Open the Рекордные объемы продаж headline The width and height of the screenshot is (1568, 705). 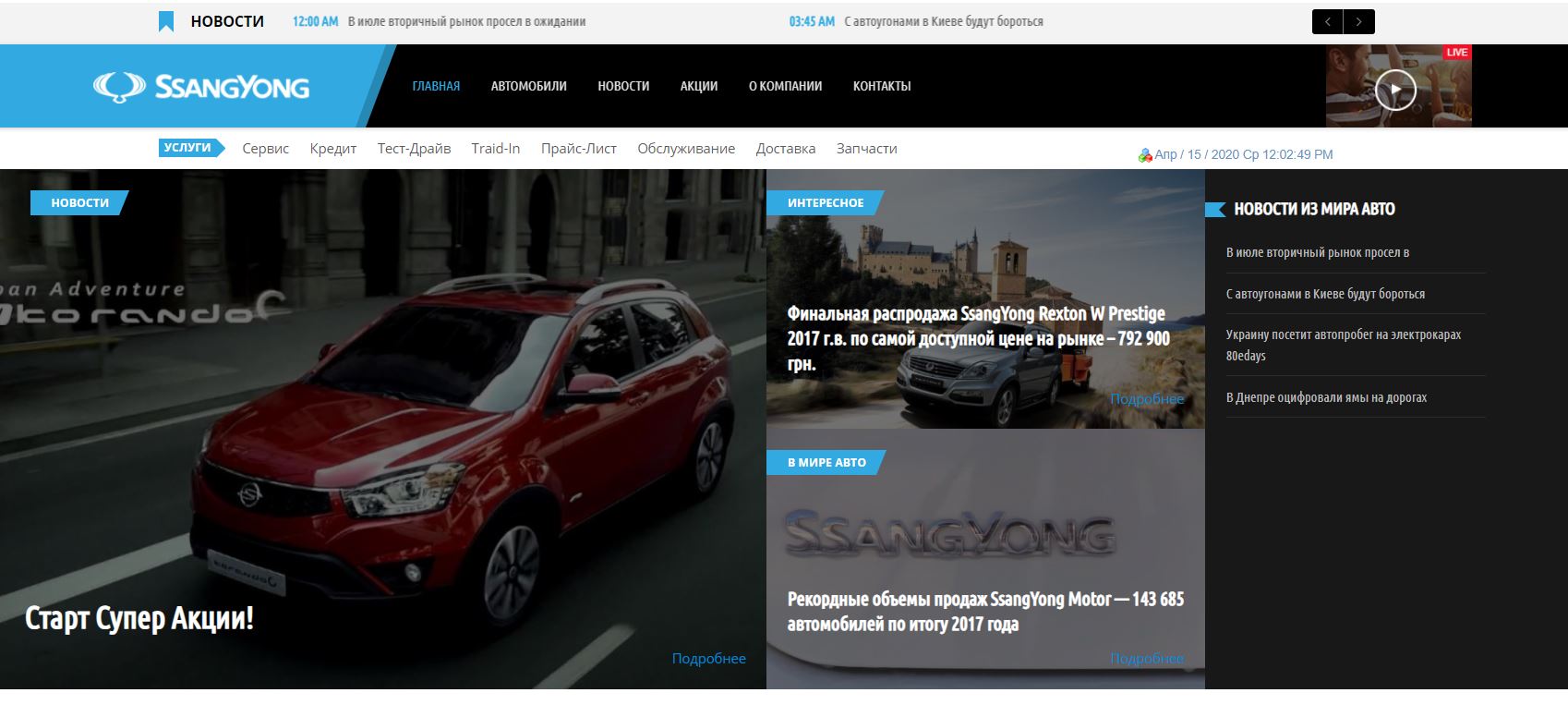985,612
